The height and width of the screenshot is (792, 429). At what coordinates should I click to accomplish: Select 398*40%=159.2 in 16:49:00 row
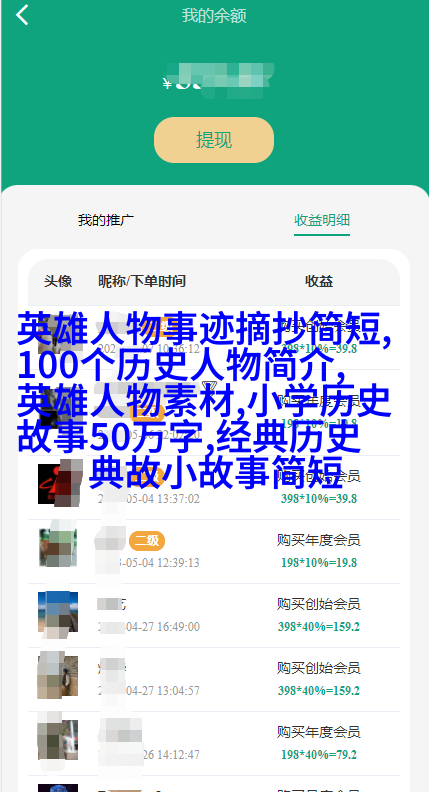pos(319,627)
